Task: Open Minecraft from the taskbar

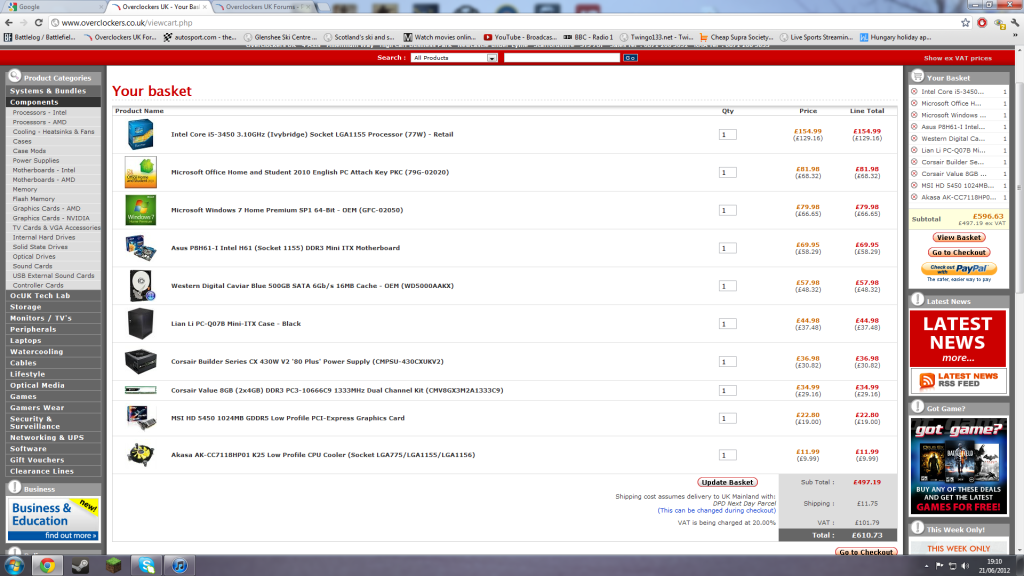Action: click(114, 565)
